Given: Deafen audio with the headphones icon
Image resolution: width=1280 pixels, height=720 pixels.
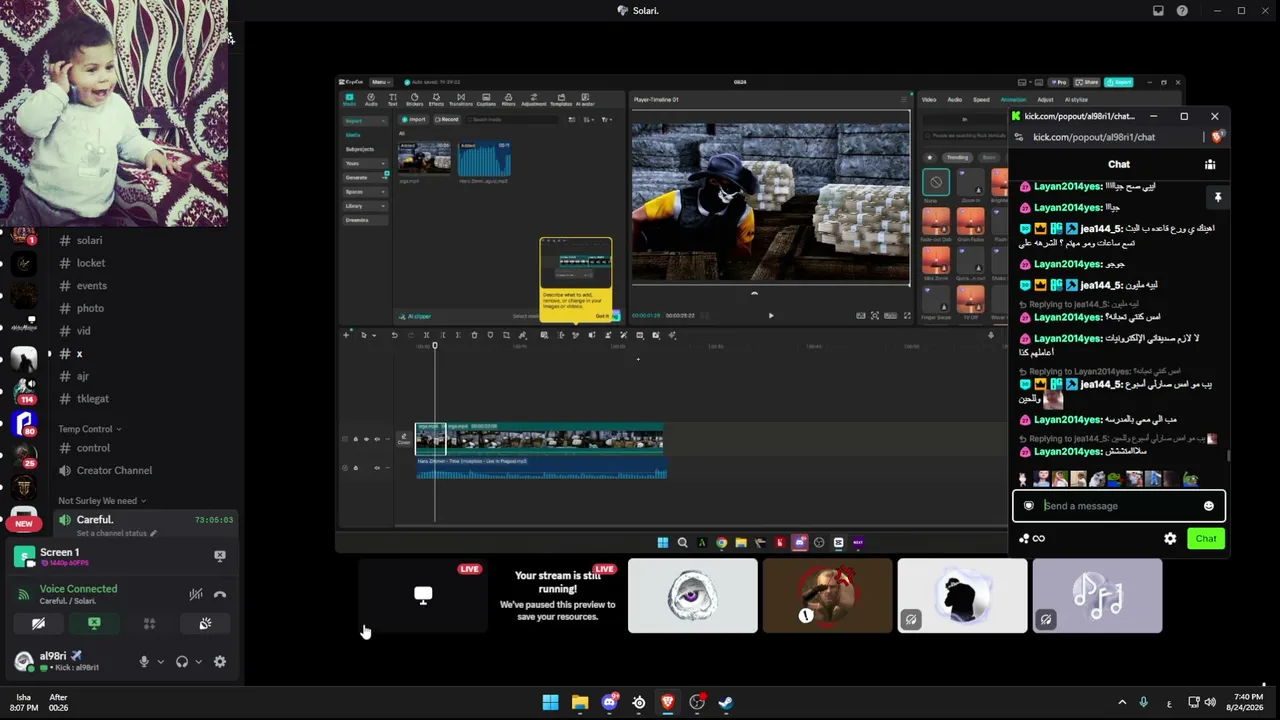Looking at the screenshot, I should pyautogui.click(x=182, y=661).
